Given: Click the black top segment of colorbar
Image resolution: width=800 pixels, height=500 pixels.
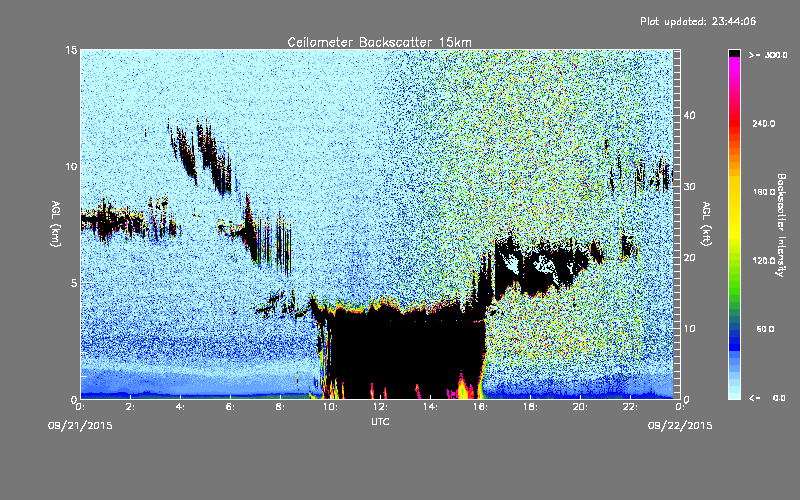Looking at the screenshot, I should pos(734,53).
